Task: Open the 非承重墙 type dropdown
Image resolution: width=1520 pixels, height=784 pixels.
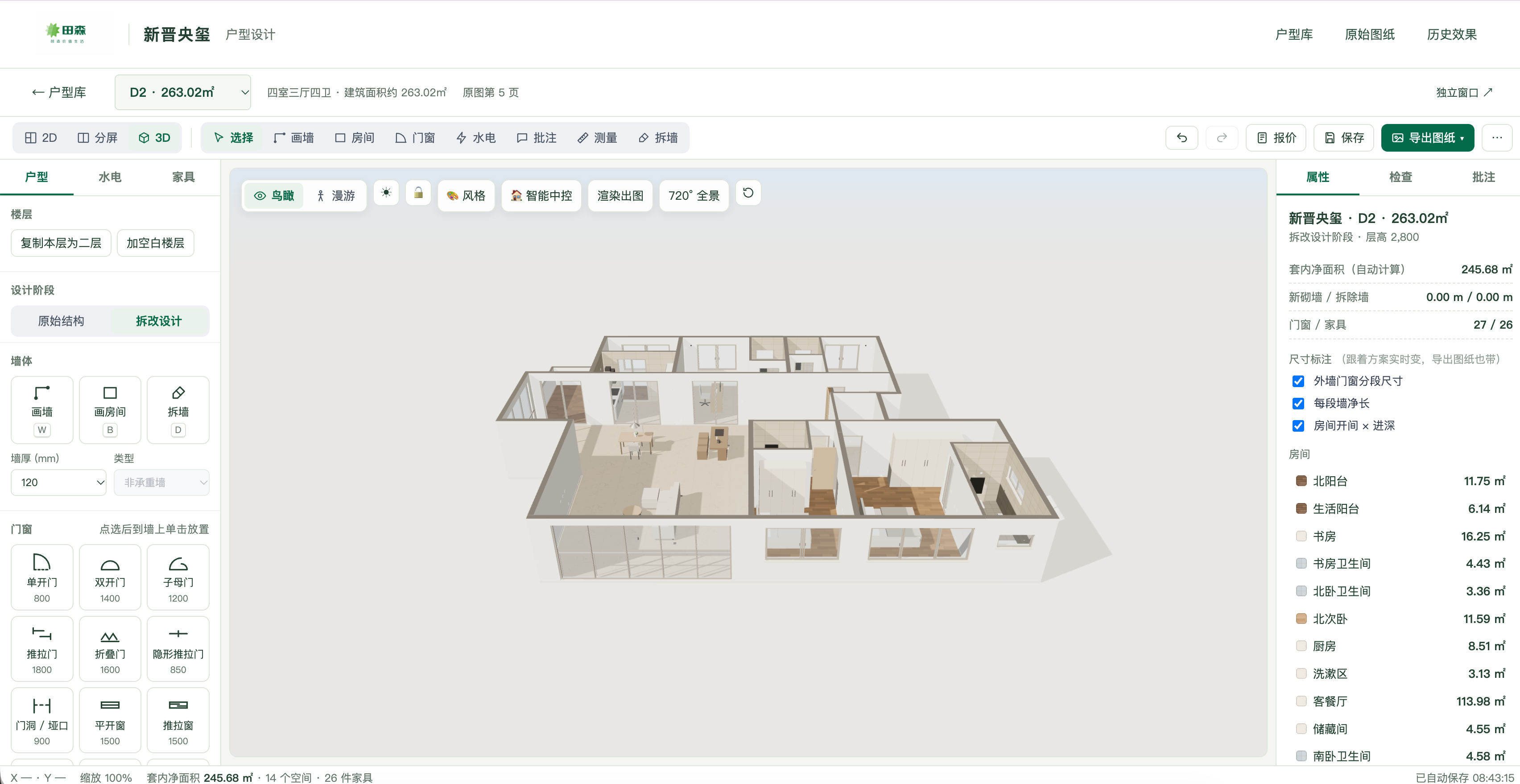Action: pyautogui.click(x=161, y=483)
